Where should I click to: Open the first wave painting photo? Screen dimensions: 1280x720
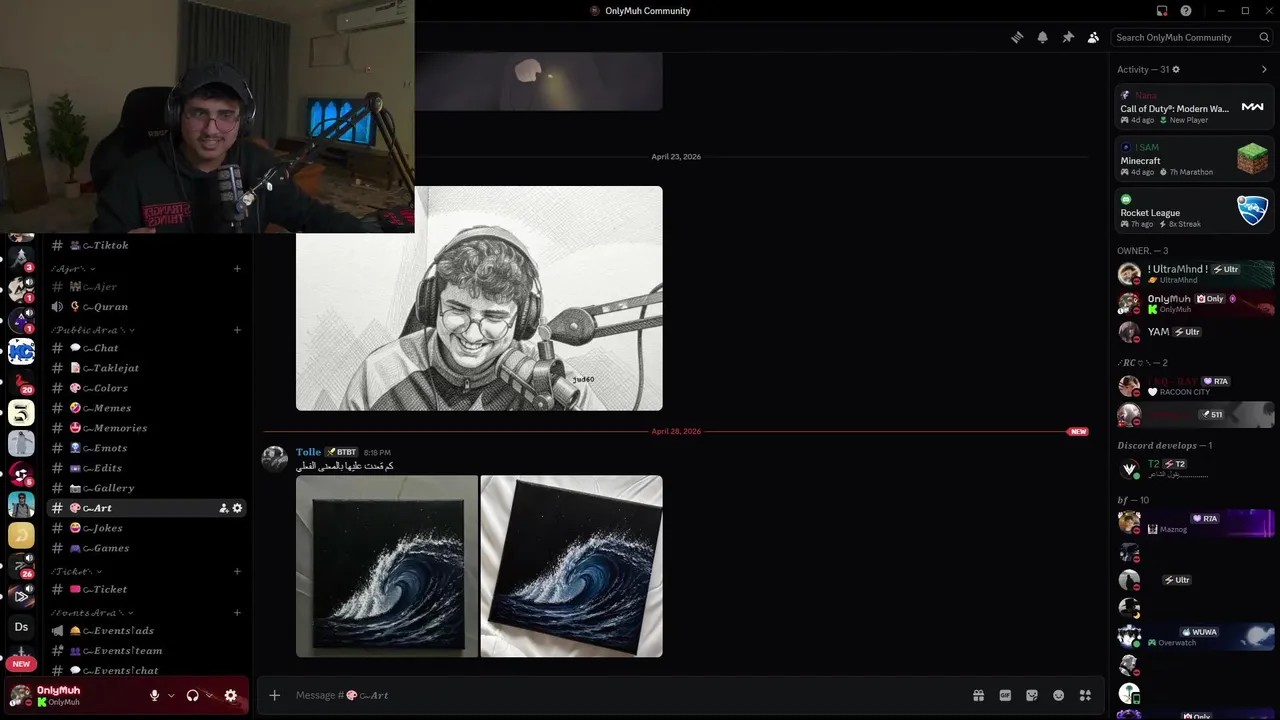387,566
